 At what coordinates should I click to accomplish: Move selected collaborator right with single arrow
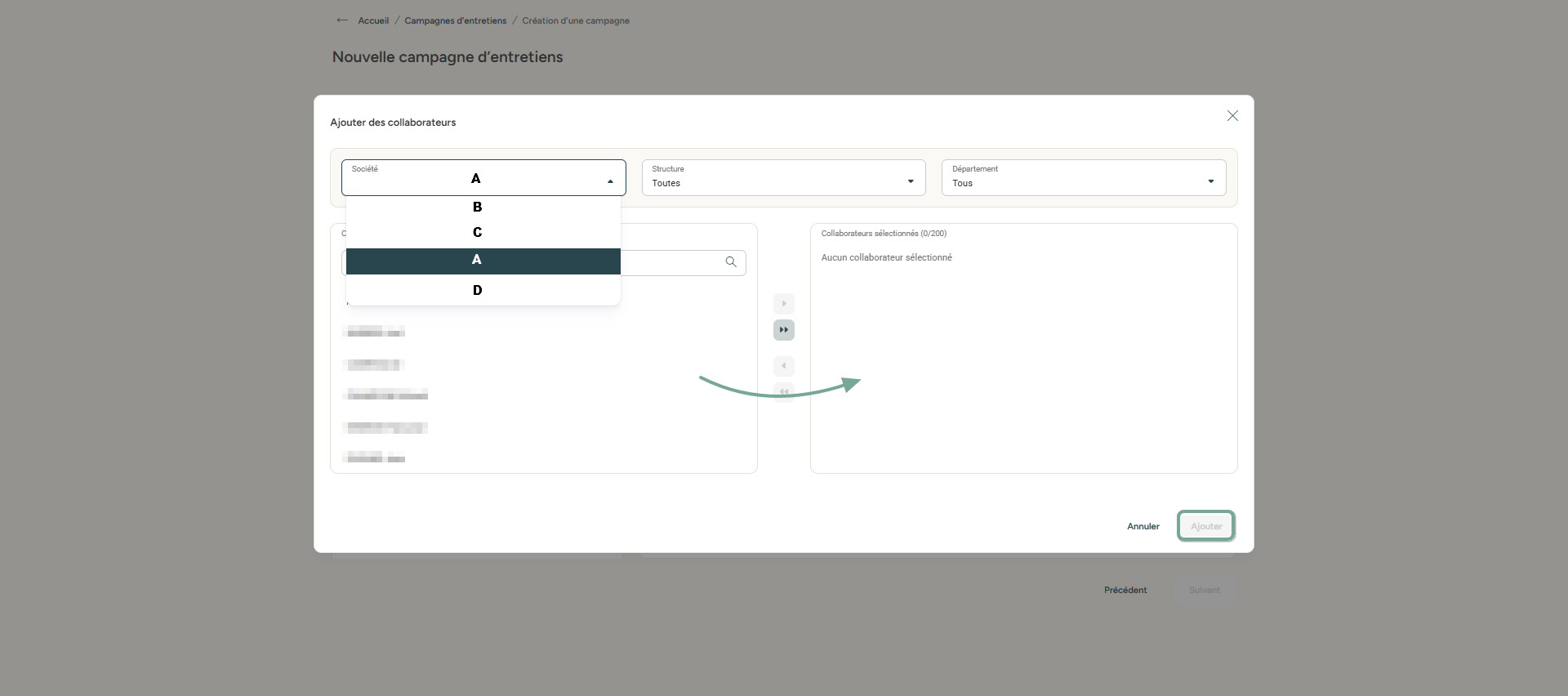(x=783, y=304)
